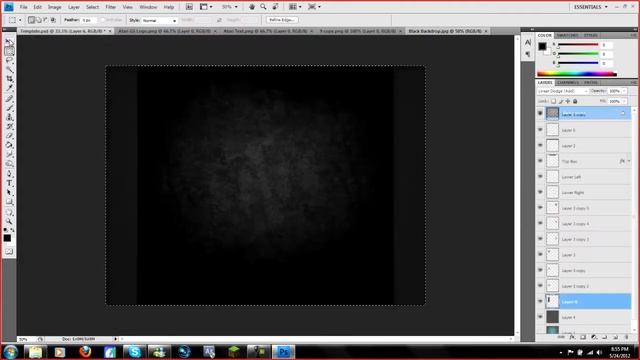
Task: Hide the Layer 5 layer
Action: point(540,130)
